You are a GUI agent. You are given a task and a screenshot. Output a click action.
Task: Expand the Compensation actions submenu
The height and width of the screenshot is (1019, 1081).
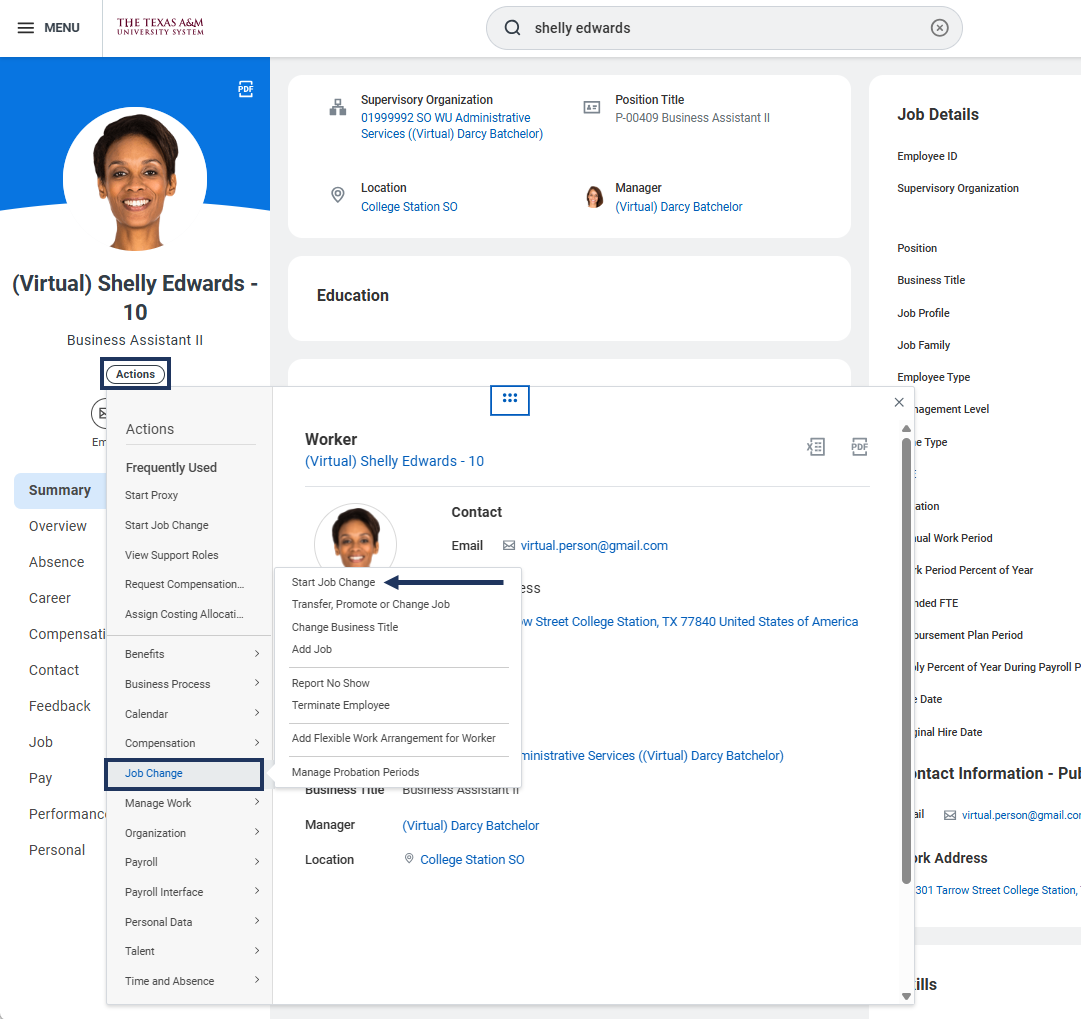(189, 743)
